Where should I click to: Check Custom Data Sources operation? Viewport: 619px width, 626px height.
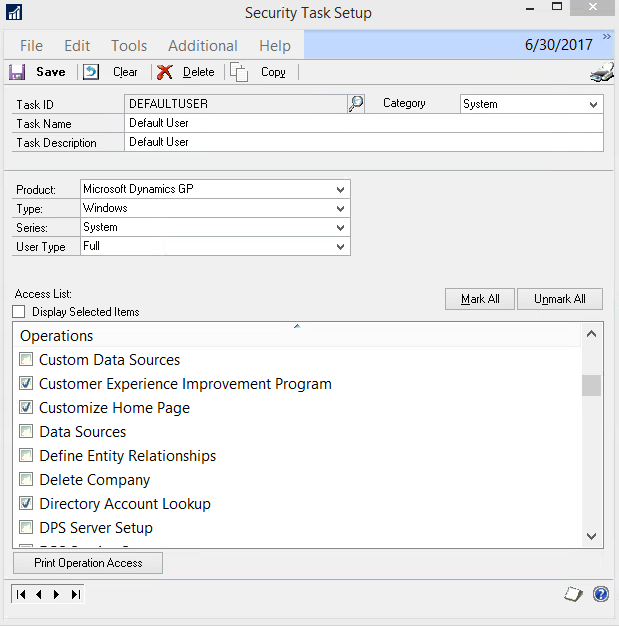tap(26, 359)
